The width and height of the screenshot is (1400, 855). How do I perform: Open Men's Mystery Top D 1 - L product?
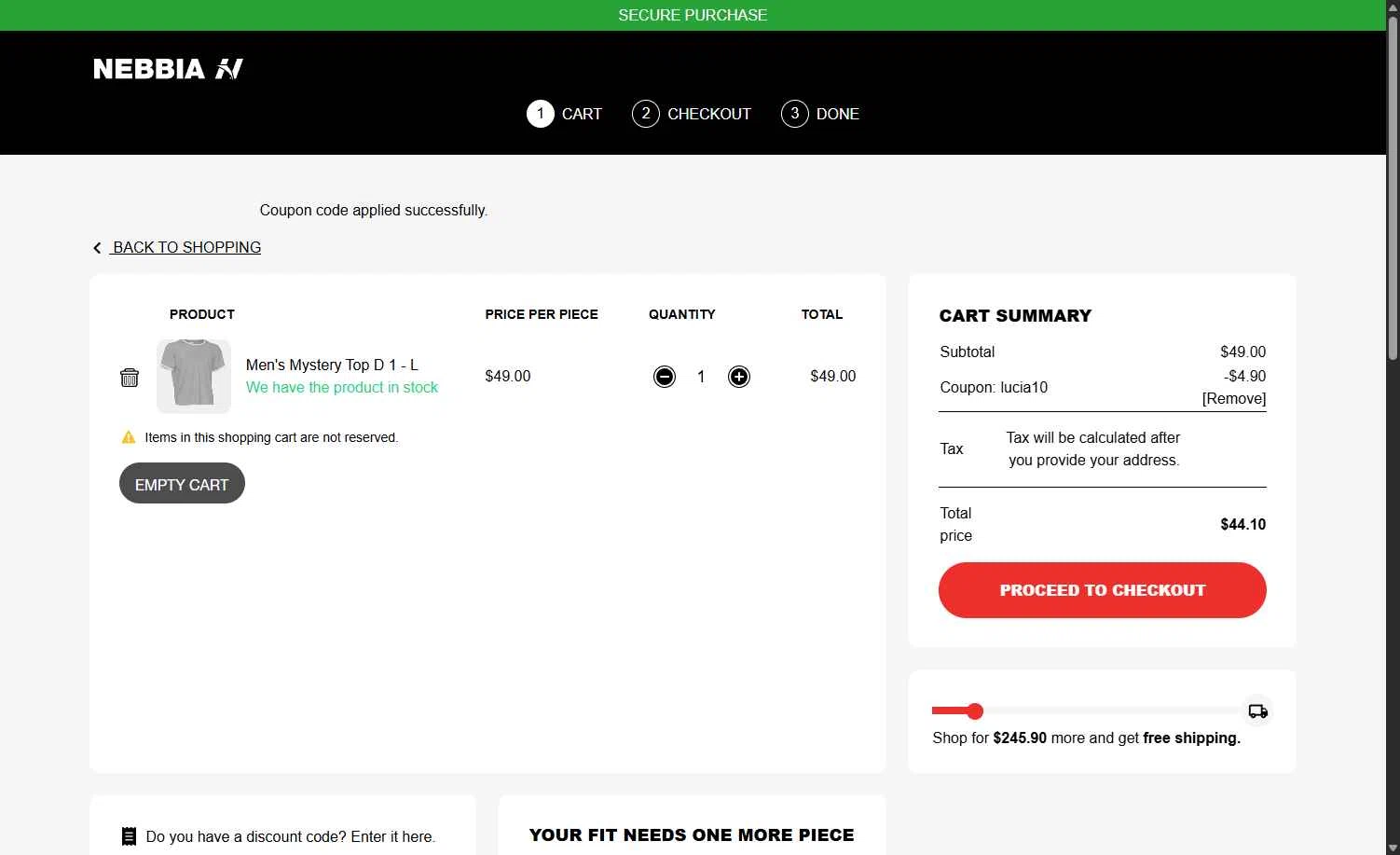pos(332,365)
